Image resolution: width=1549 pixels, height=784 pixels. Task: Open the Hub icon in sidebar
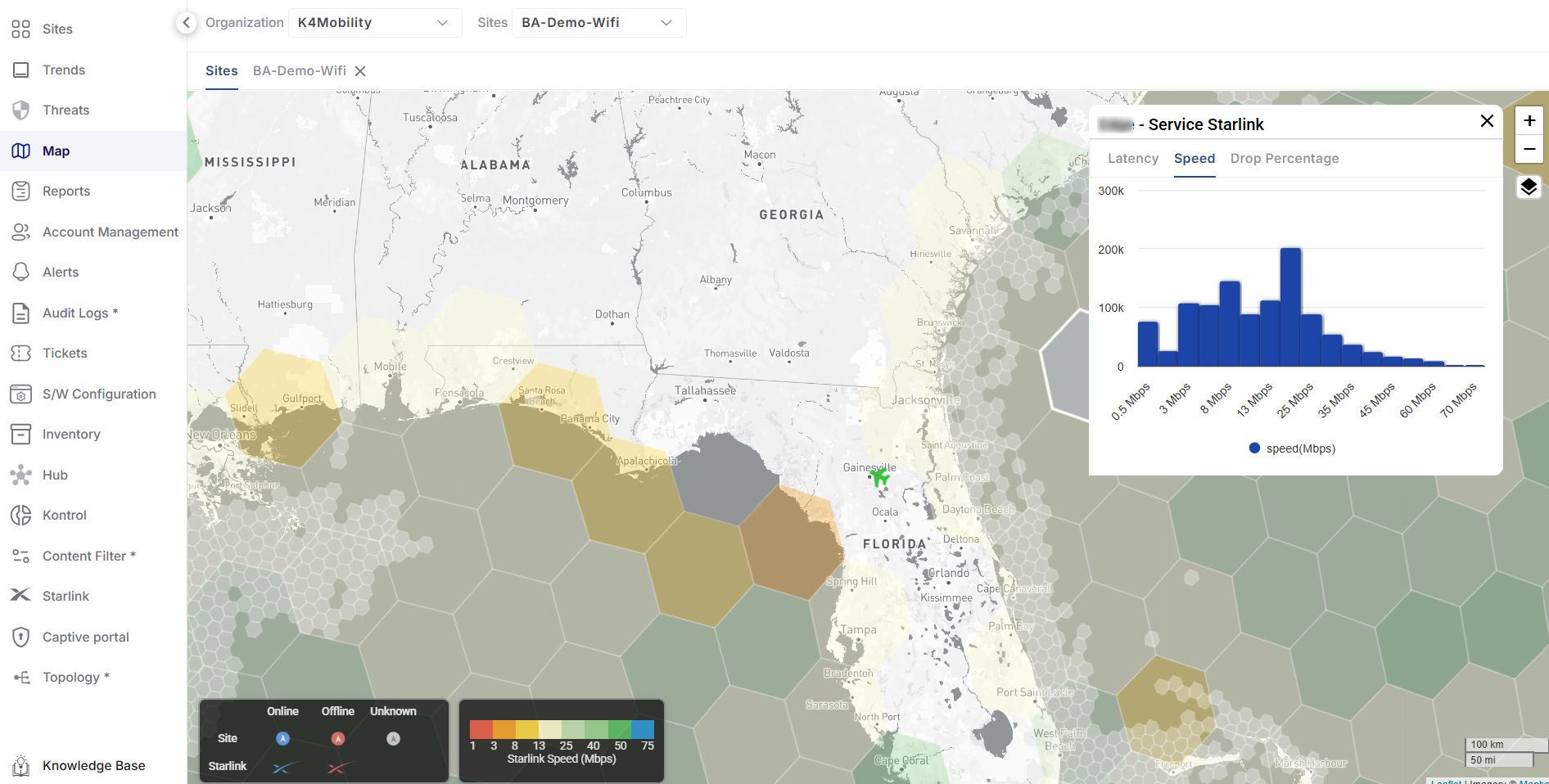(20, 475)
